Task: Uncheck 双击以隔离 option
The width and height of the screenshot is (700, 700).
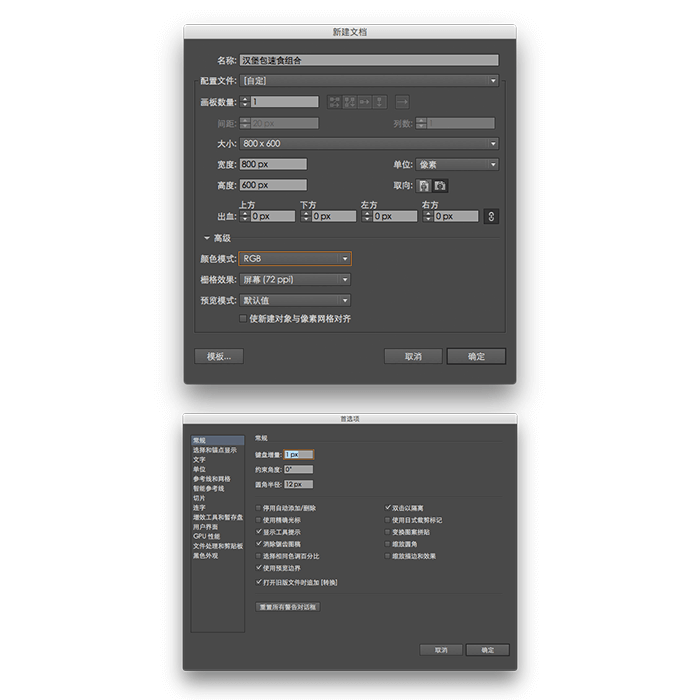Action: coord(388,508)
